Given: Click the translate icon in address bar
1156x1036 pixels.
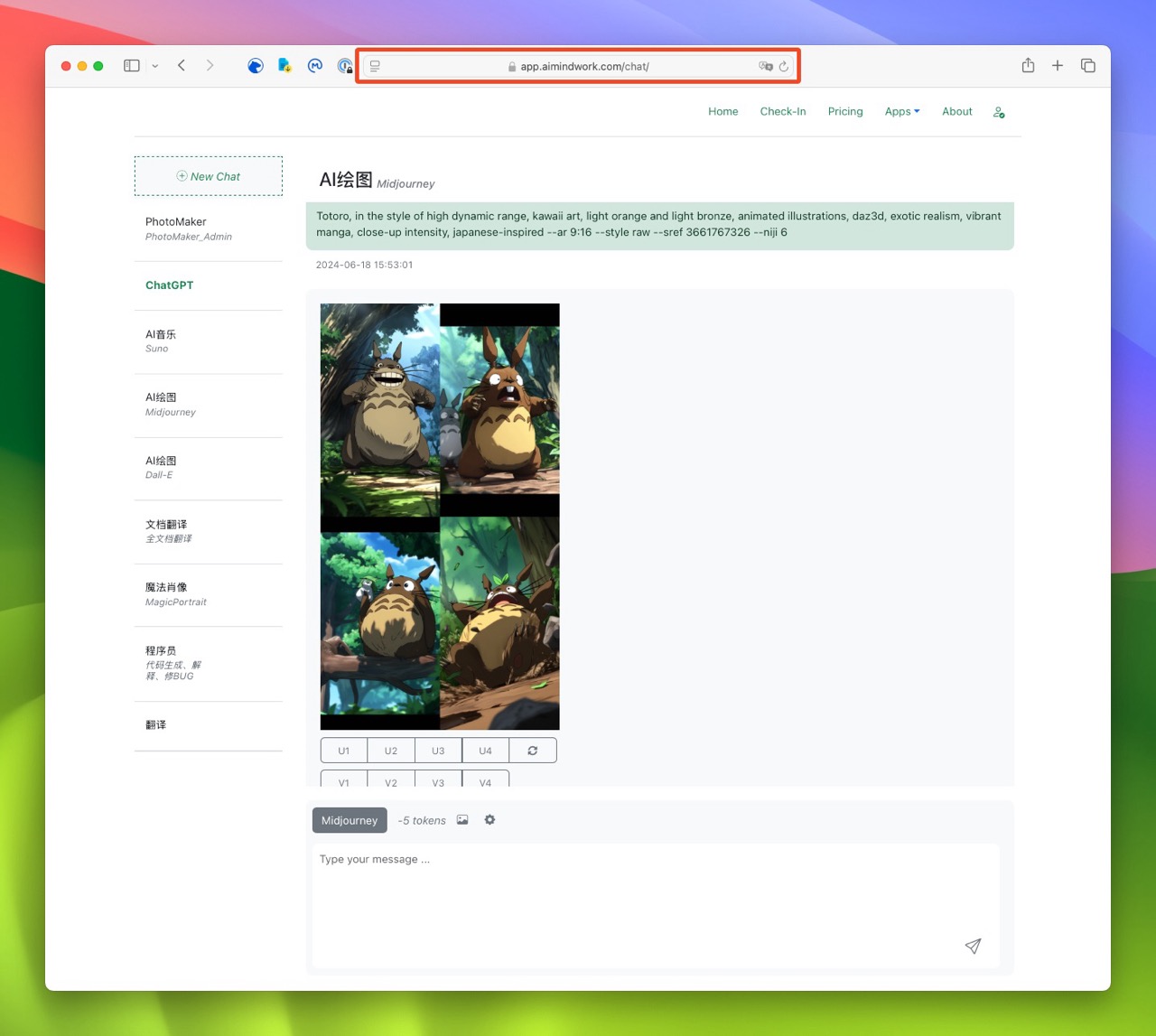Looking at the screenshot, I should [766, 66].
